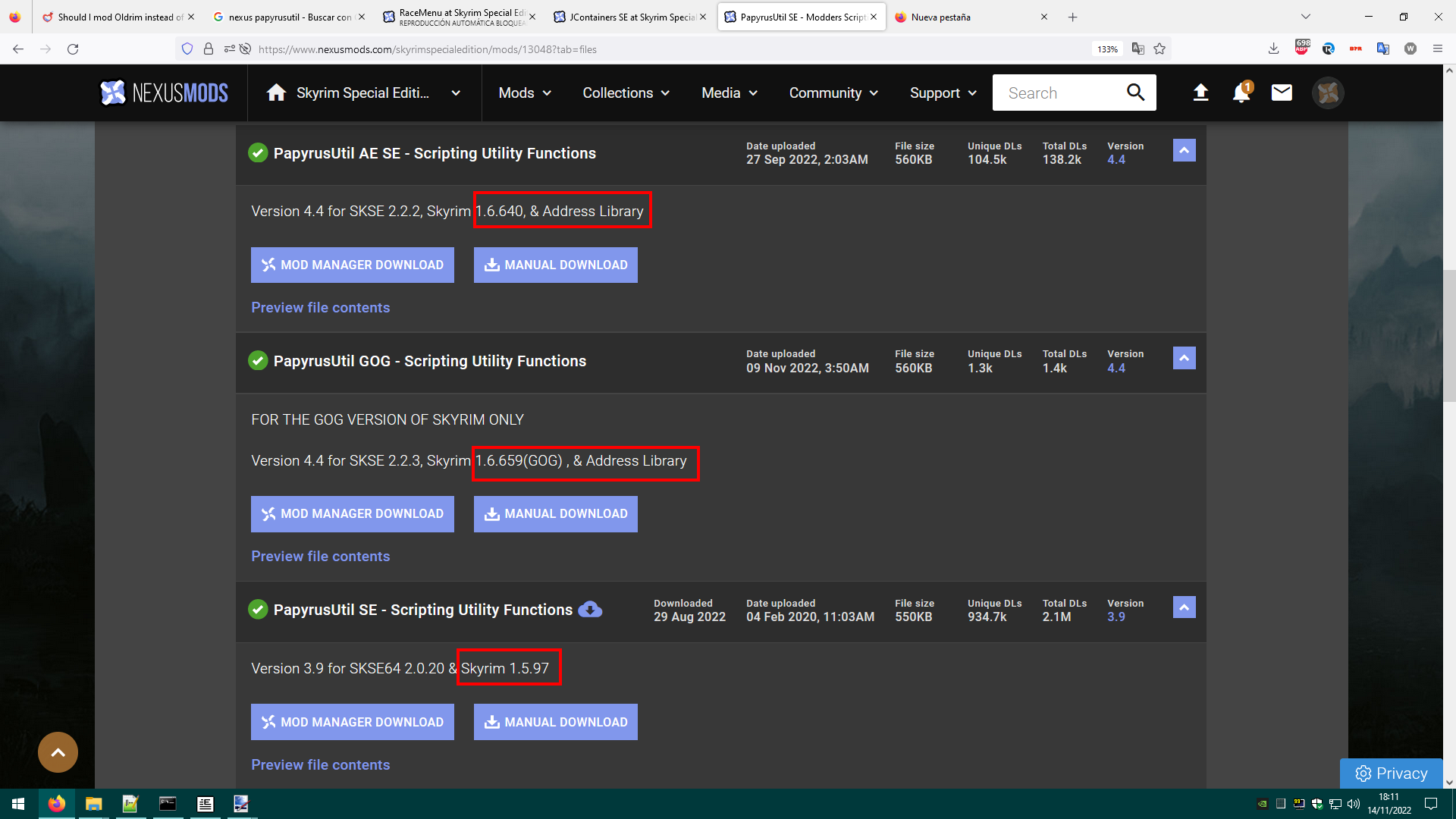
Task: Collapse the PapyrusUtil GOG file entry
Action: pyautogui.click(x=1184, y=358)
